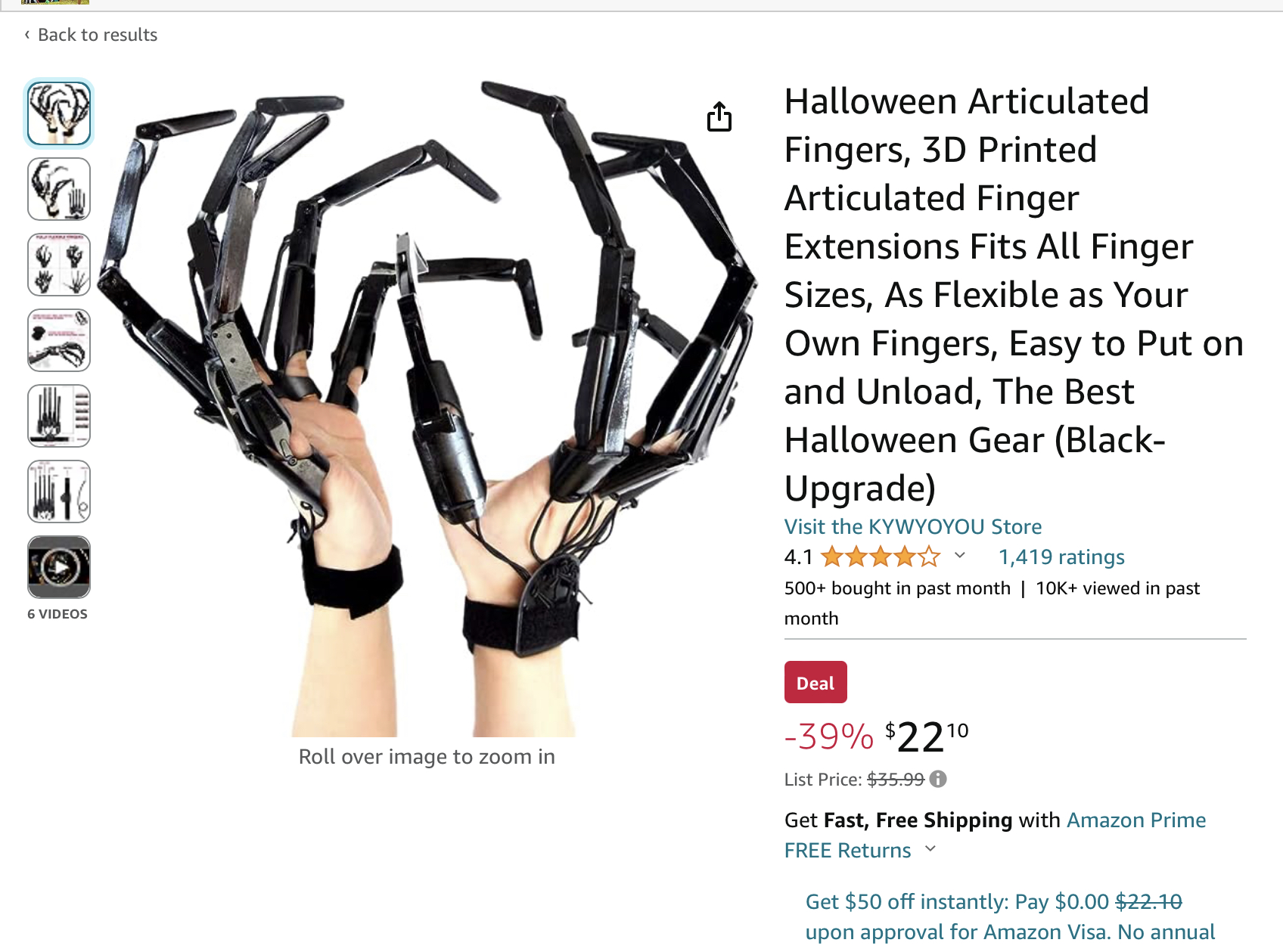
Task: Expand the star rating breakdown chevron
Action: click(x=960, y=555)
